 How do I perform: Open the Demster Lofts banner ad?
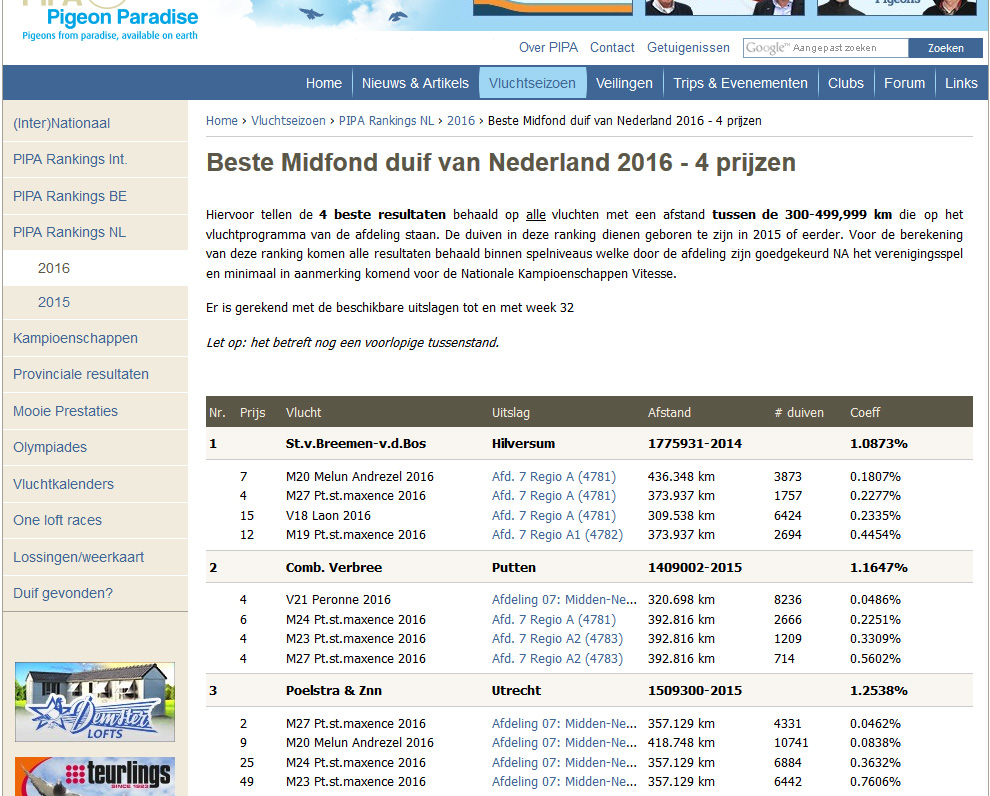click(x=95, y=702)
